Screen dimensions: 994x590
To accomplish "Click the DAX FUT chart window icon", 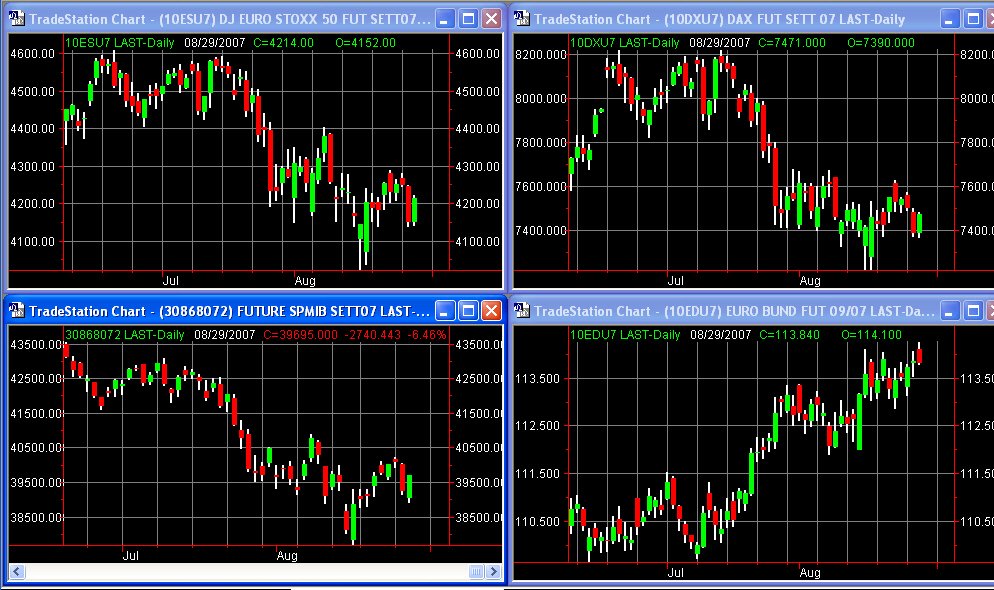I will (x=521, y=18).
